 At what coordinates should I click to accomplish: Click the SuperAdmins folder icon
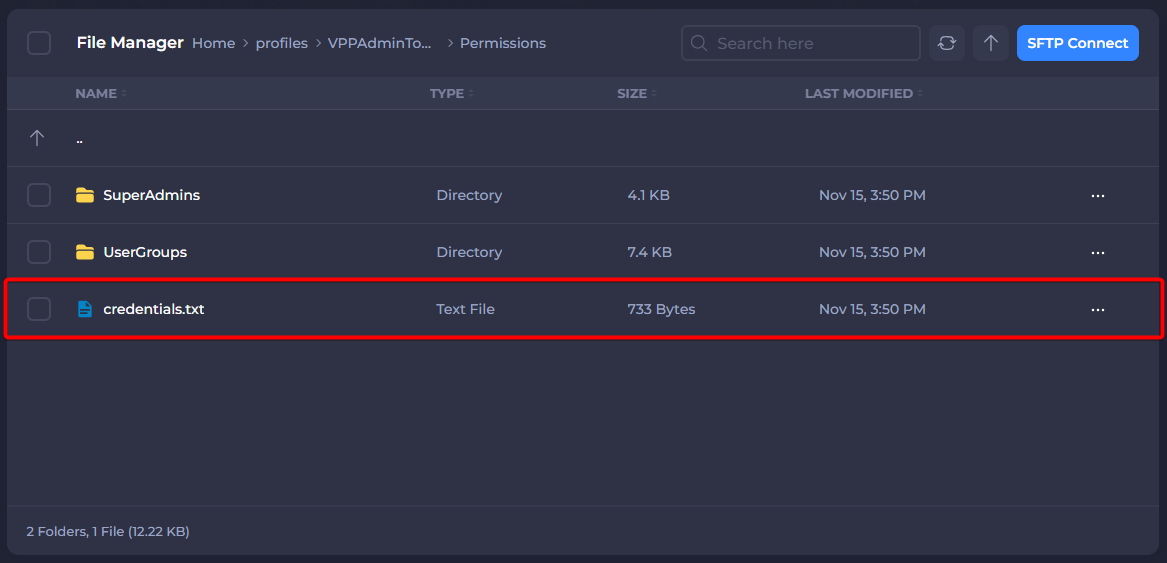point(85,195)
